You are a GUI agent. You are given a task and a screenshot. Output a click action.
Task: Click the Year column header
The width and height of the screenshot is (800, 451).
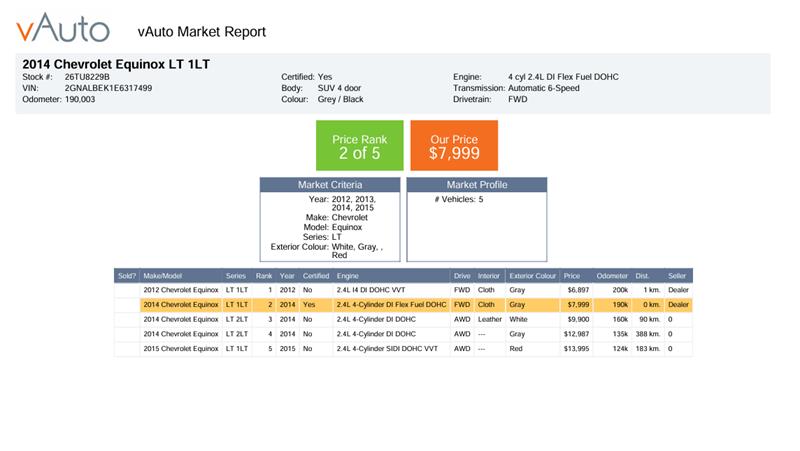coord(287,275)
